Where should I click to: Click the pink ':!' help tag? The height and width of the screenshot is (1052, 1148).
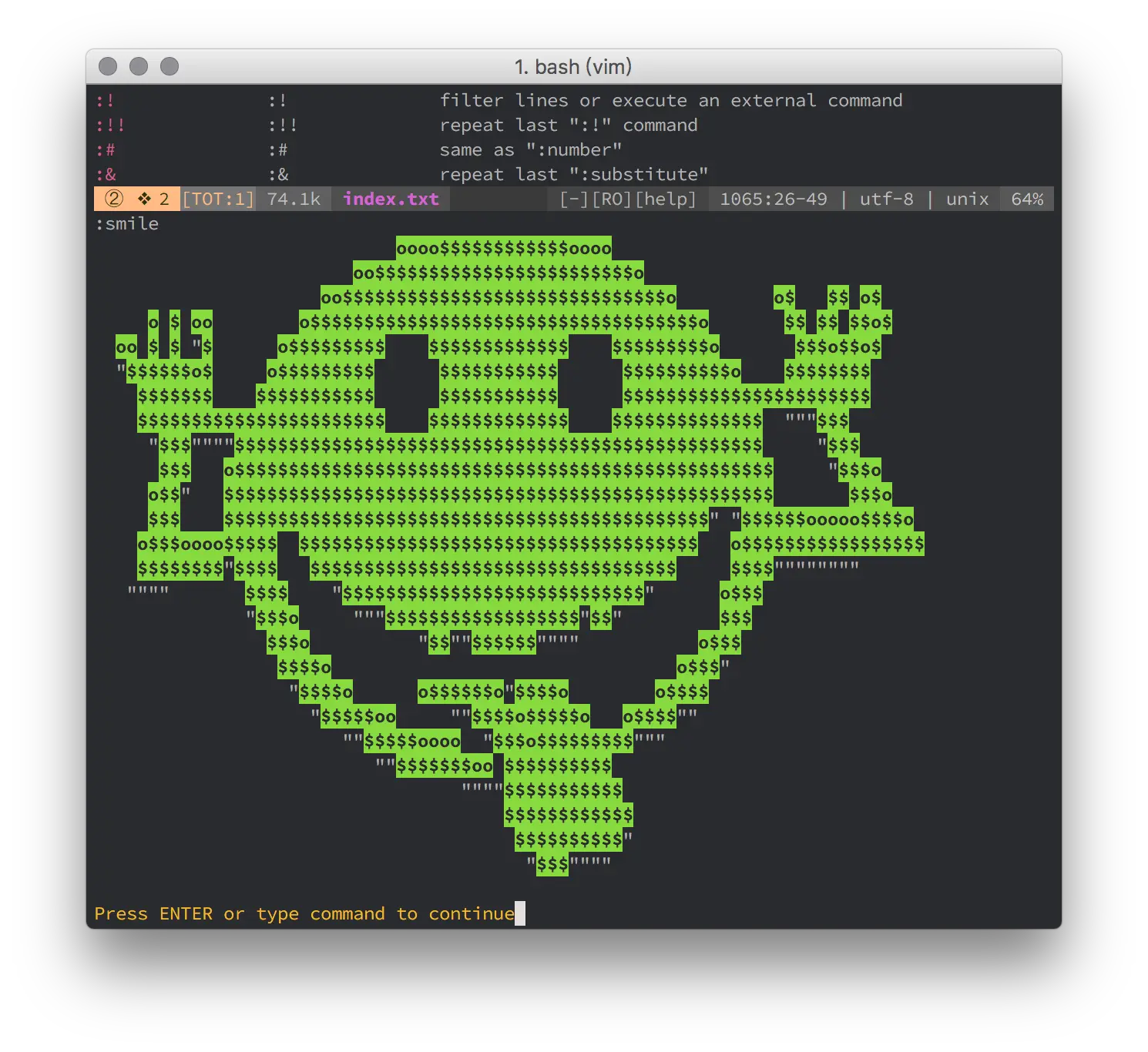(x=105, y=100)
